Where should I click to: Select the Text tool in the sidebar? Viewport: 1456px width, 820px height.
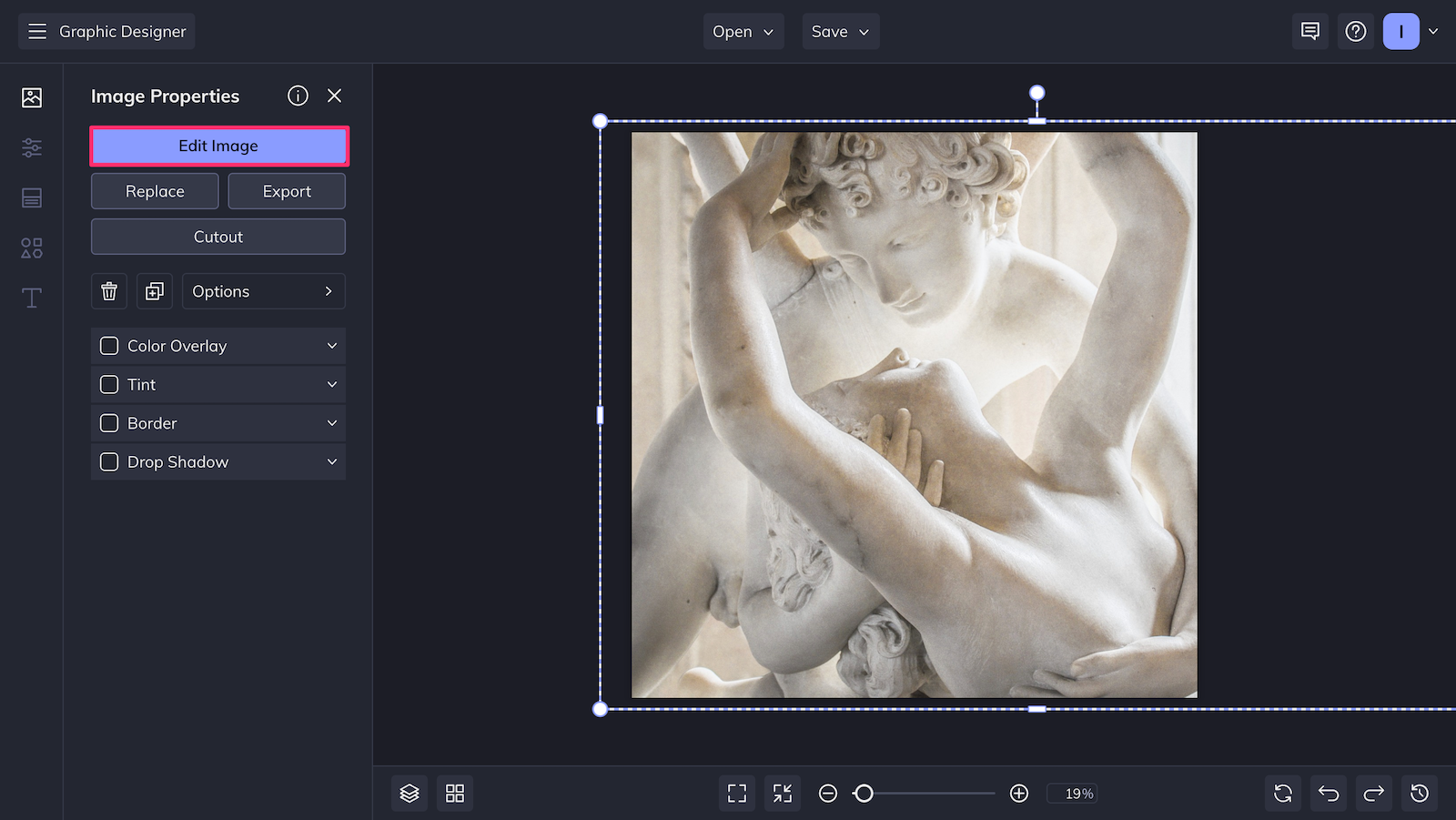click(31, 298)
